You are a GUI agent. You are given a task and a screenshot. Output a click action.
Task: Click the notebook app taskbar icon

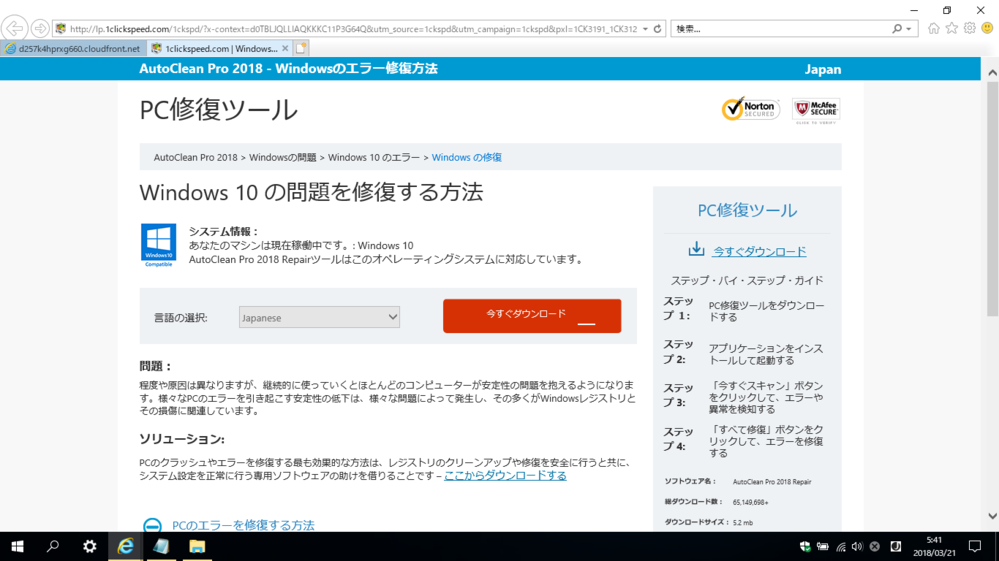(161, 546)
